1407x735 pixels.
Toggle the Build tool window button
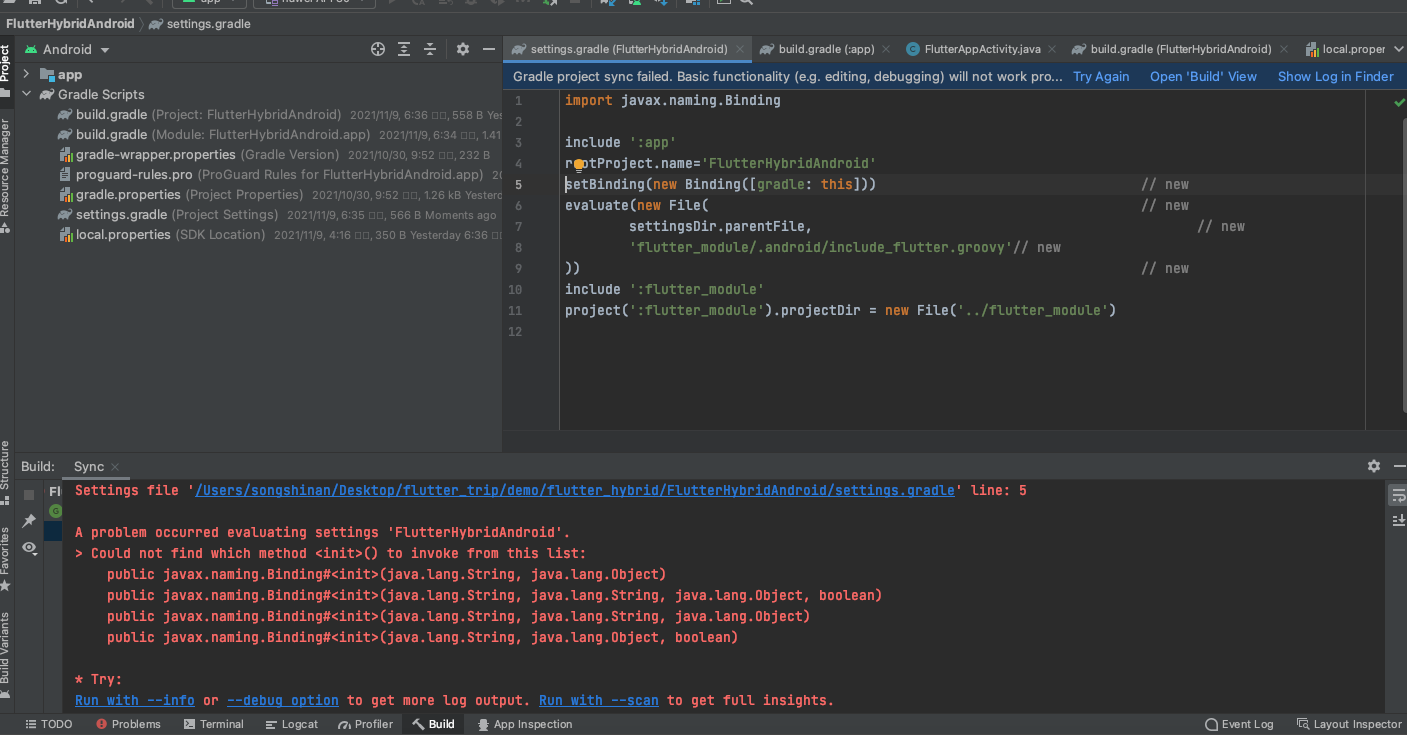pos(433,724)
